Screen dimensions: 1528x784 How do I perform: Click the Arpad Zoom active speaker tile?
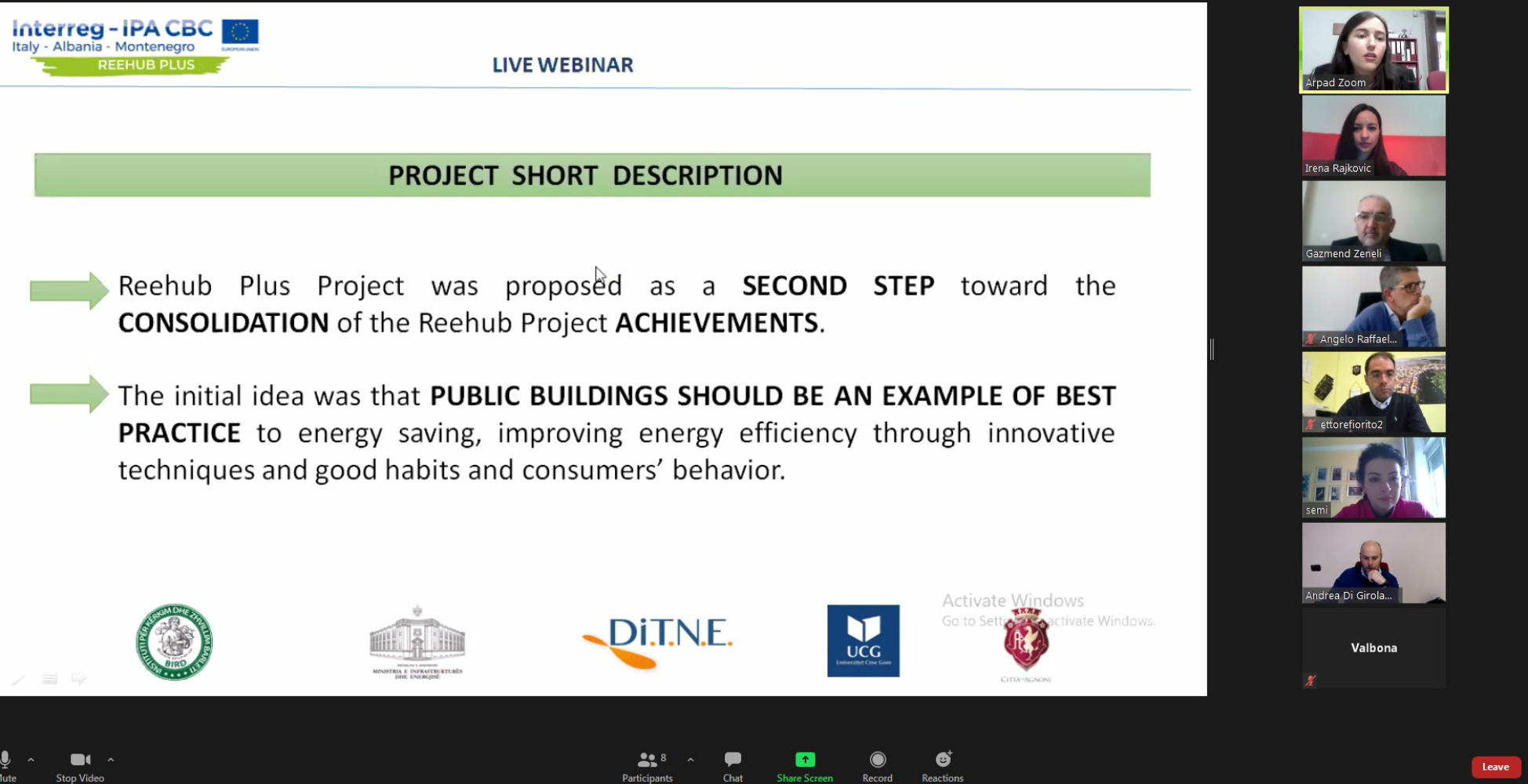point(1373,50)
